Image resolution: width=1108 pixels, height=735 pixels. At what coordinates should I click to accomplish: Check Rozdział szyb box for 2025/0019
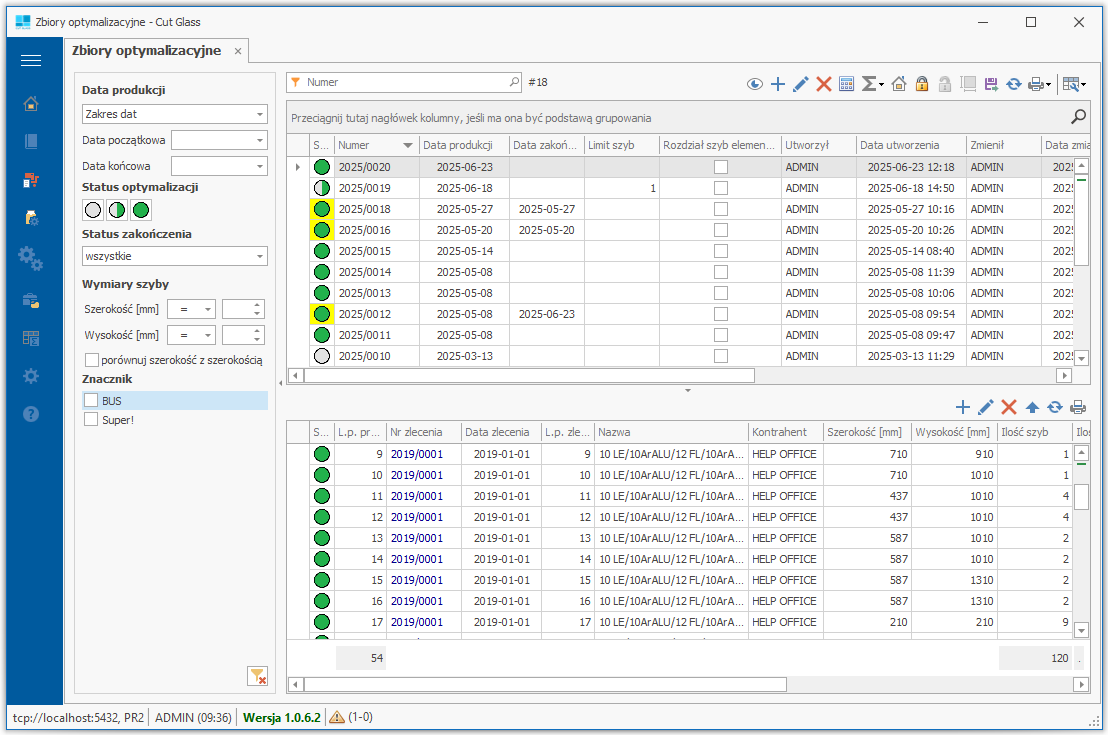(721, 188)
